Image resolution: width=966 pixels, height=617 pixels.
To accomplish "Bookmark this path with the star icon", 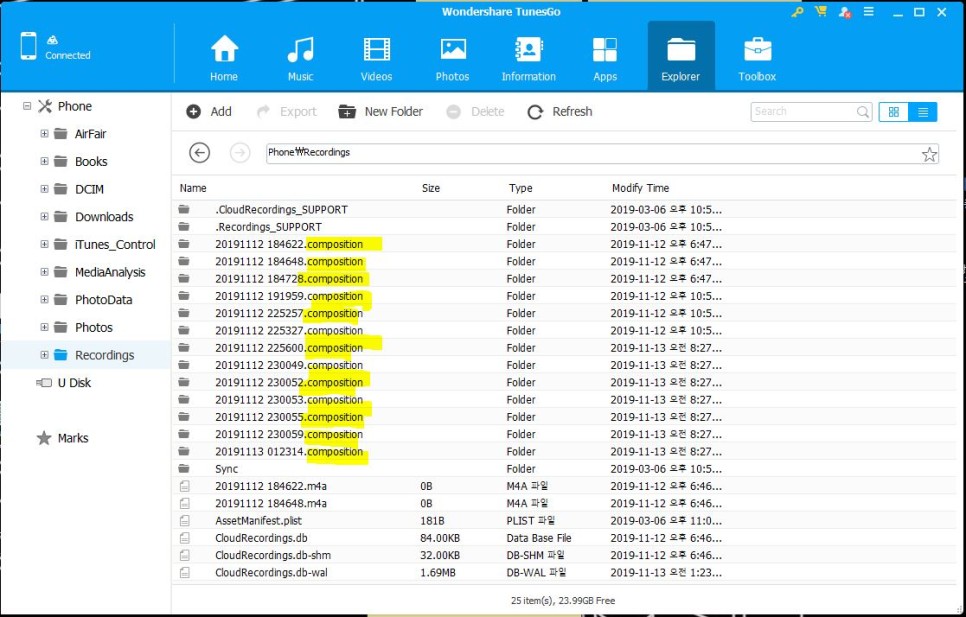I will [929, 154].
